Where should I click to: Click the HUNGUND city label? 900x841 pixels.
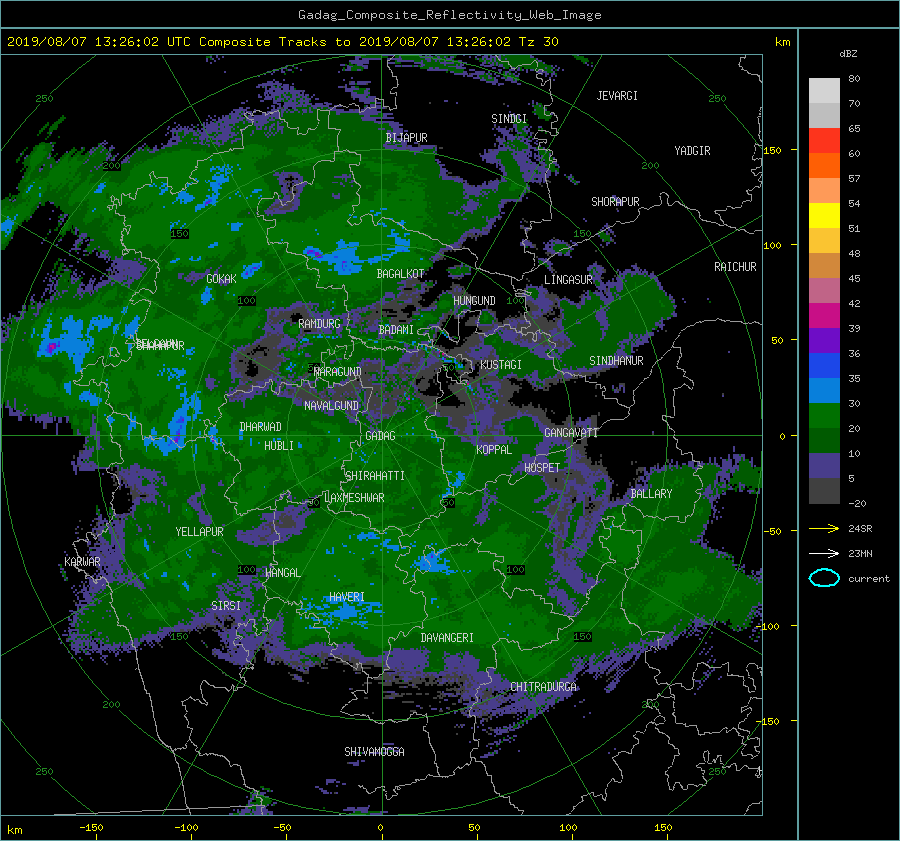(474, 301)
